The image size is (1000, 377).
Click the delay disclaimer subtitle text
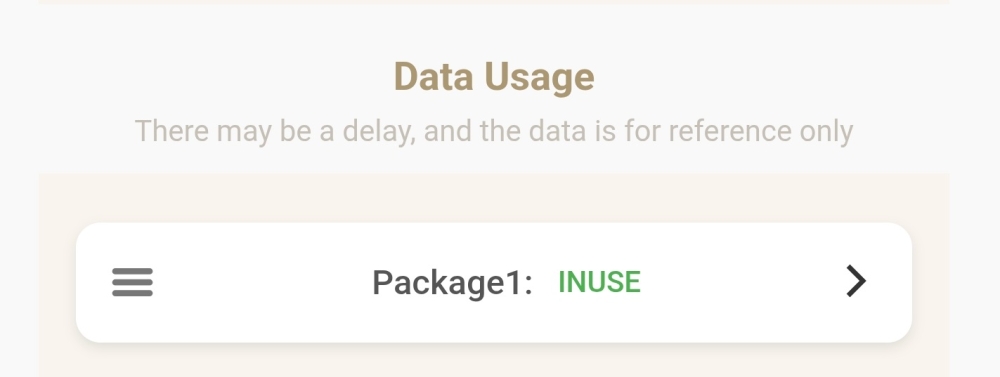[x=494, y=131]
